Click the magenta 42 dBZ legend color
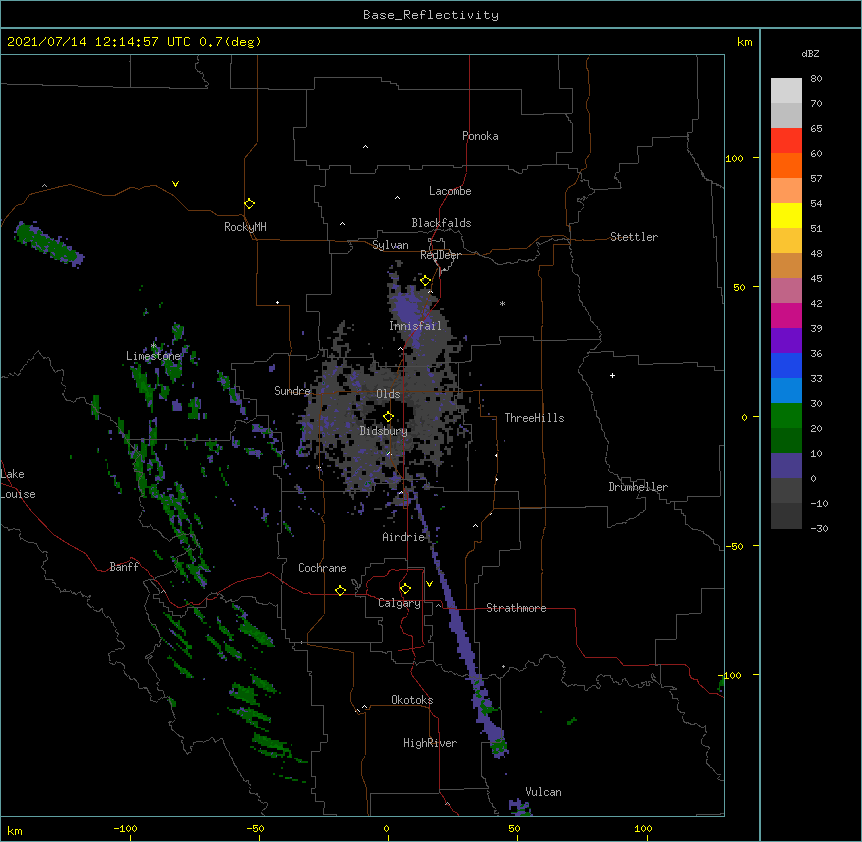 [786, 315]
